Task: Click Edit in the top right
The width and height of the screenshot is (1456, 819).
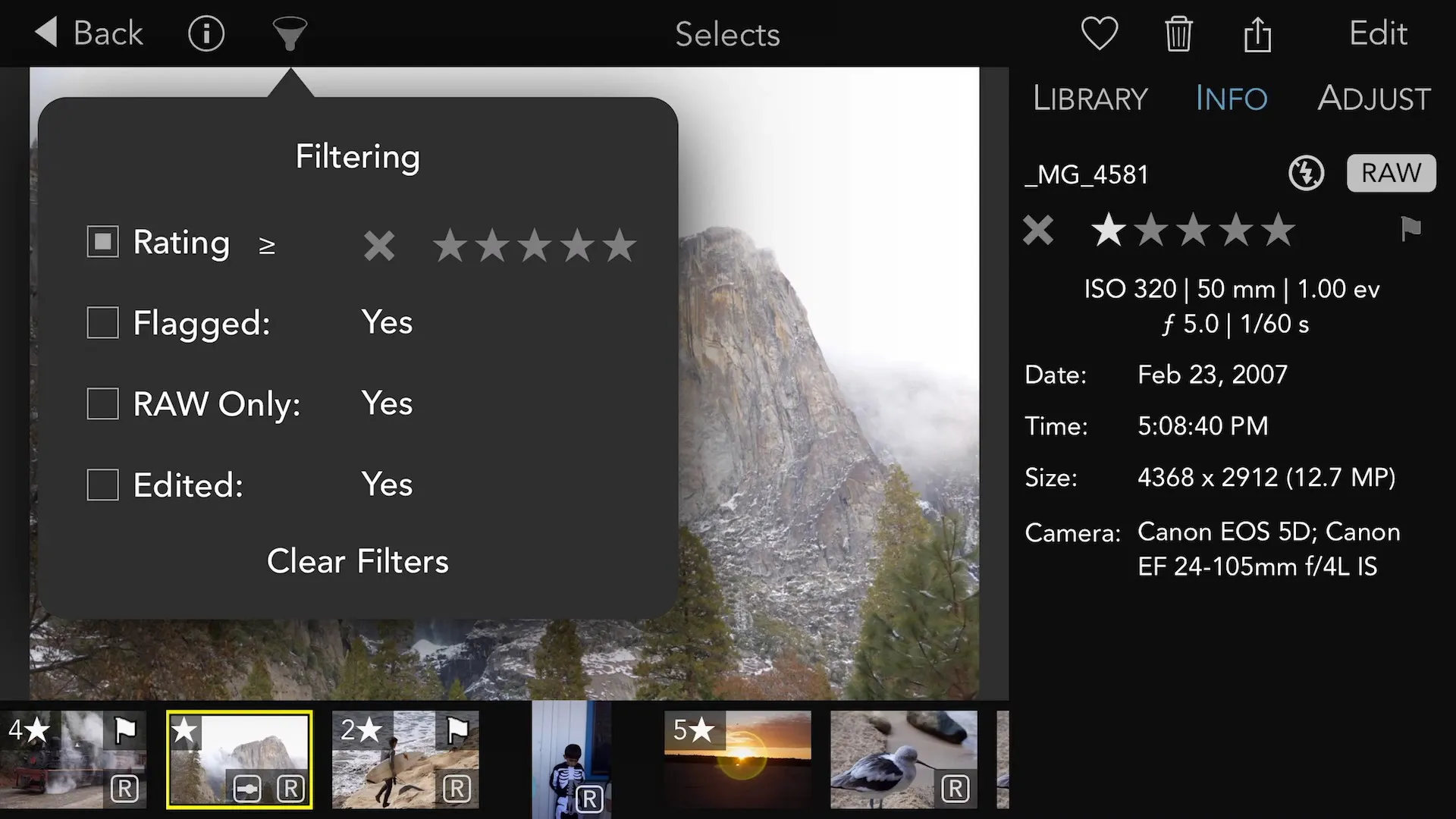Action: click(1377, 33)
